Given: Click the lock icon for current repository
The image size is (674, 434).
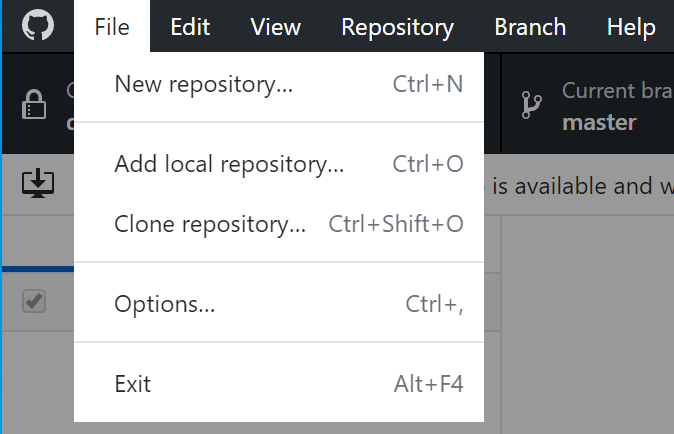Looking at the screenshot, I should 34,104.
